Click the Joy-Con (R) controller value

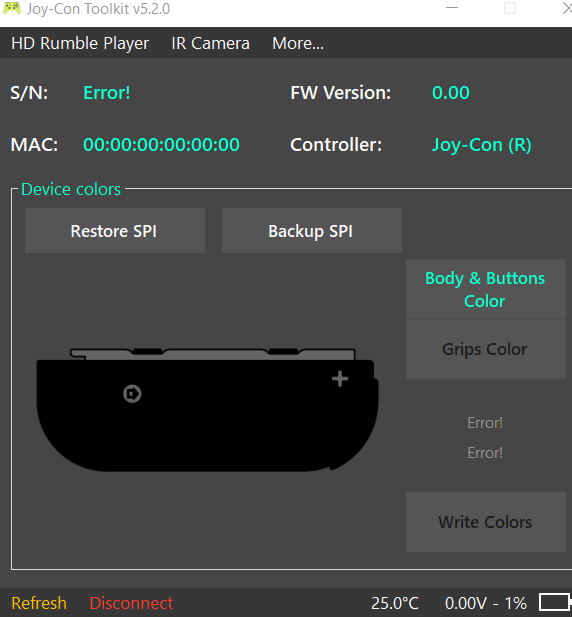coord(482,145)
